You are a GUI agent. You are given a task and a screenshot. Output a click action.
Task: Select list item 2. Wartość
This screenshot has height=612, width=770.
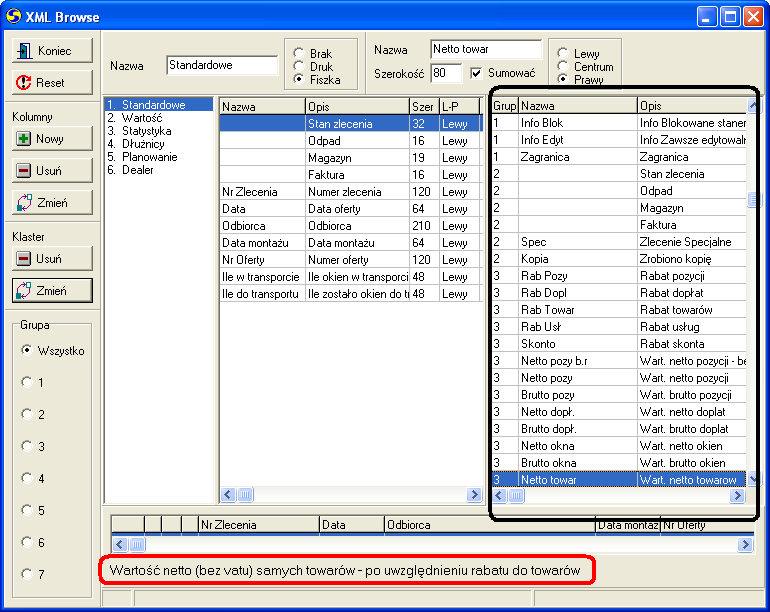coord(159,118)
